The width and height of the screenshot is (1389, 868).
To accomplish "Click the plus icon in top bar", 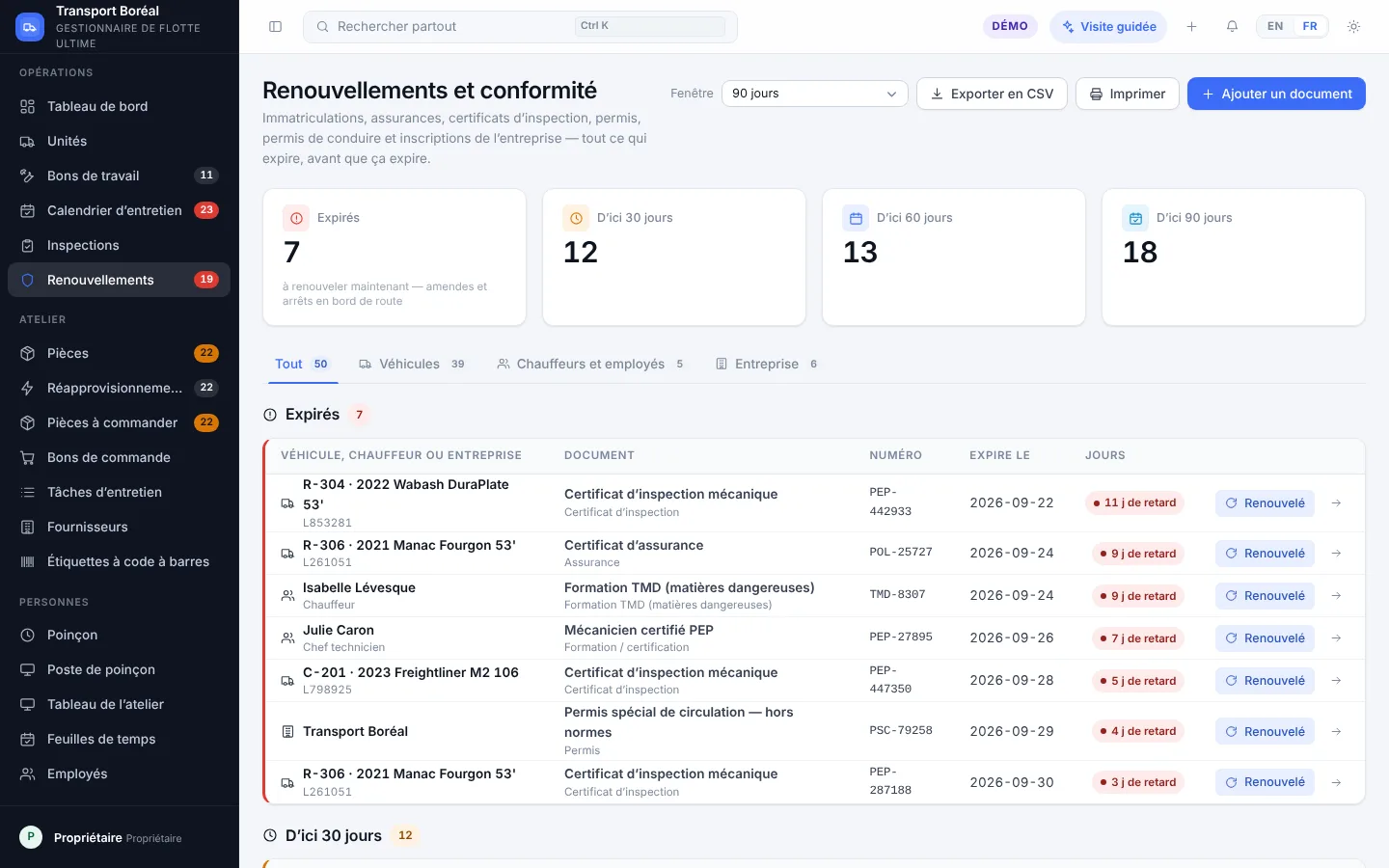I will (x=1191, y=27).
